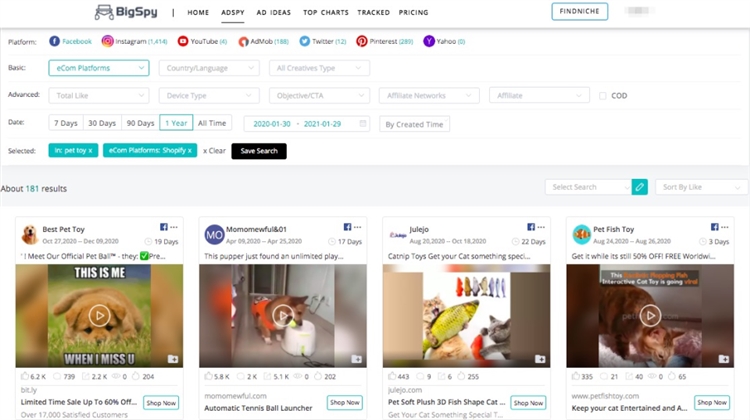The width and height of the screenshot is (750, 420).
Task: Select the Facebook platform icon
Action: tap(55, 41)
